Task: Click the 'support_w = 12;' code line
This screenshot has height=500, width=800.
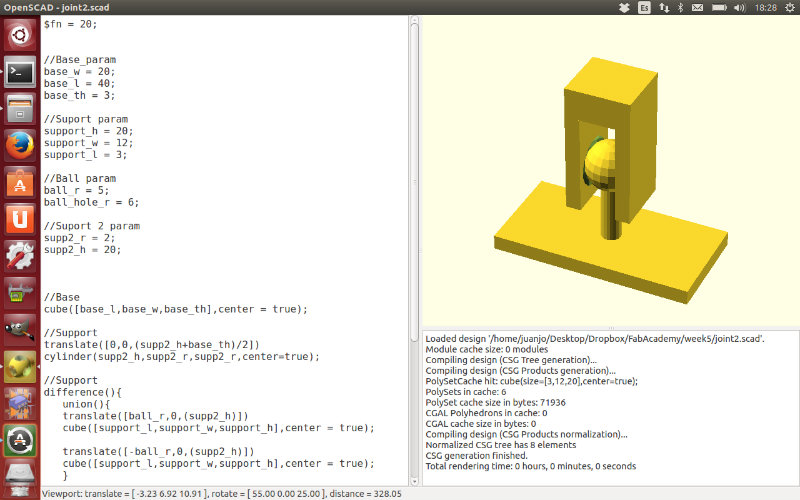Action: (88, 143)
